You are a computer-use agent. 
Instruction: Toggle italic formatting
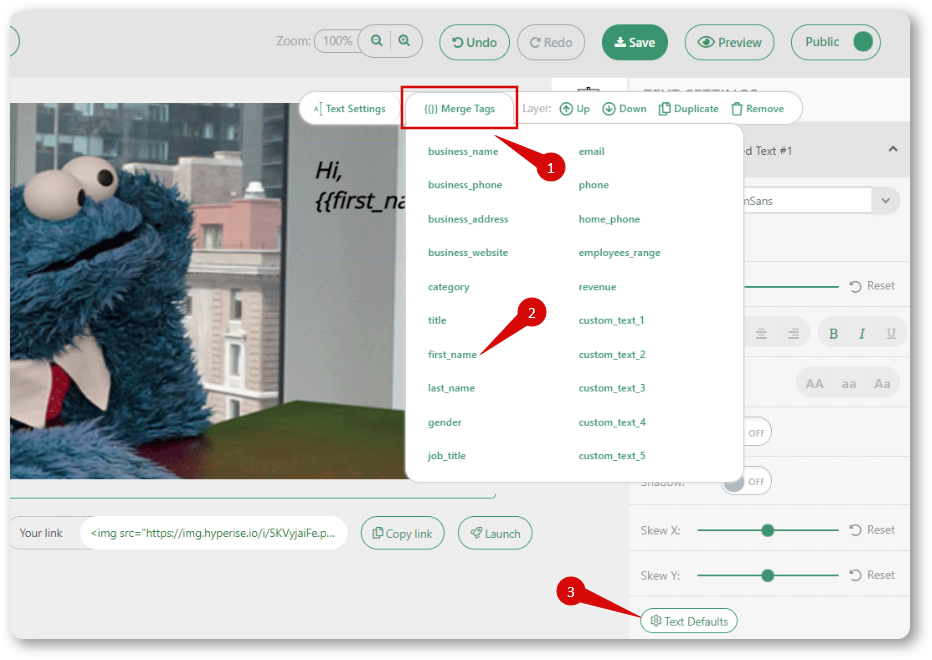862,334
